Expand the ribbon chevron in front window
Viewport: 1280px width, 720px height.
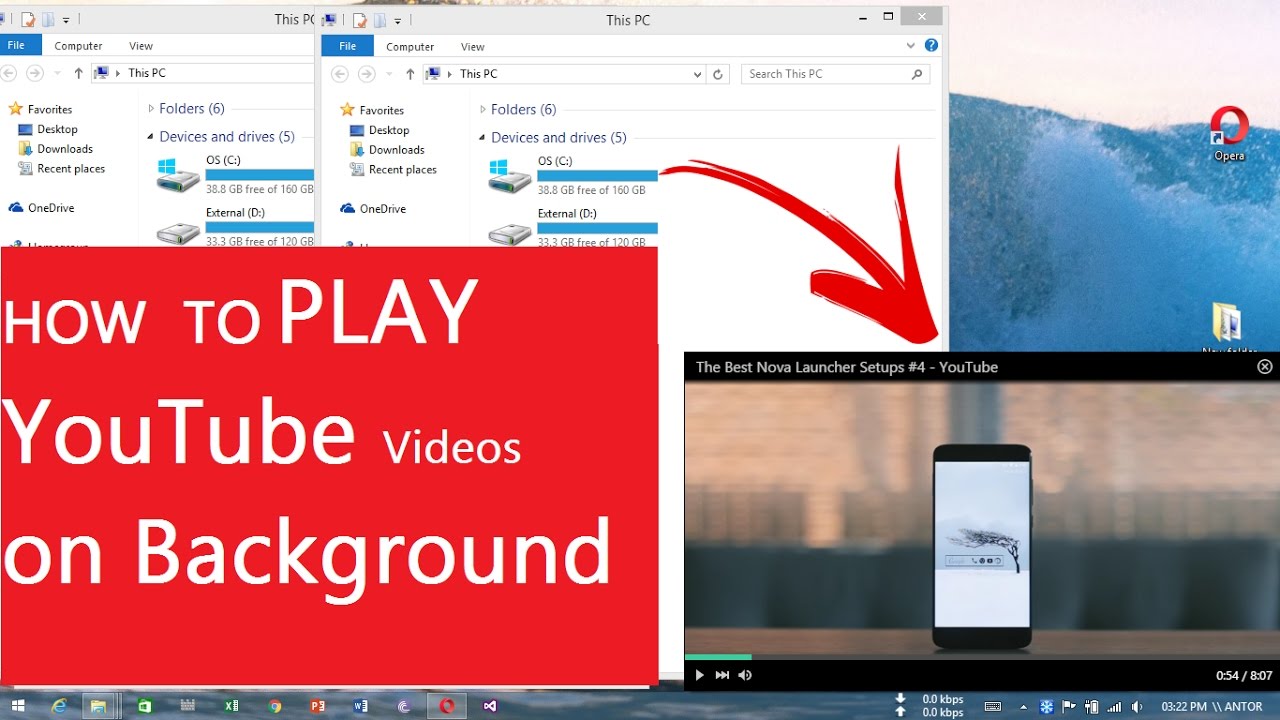[x=911, y=46]
